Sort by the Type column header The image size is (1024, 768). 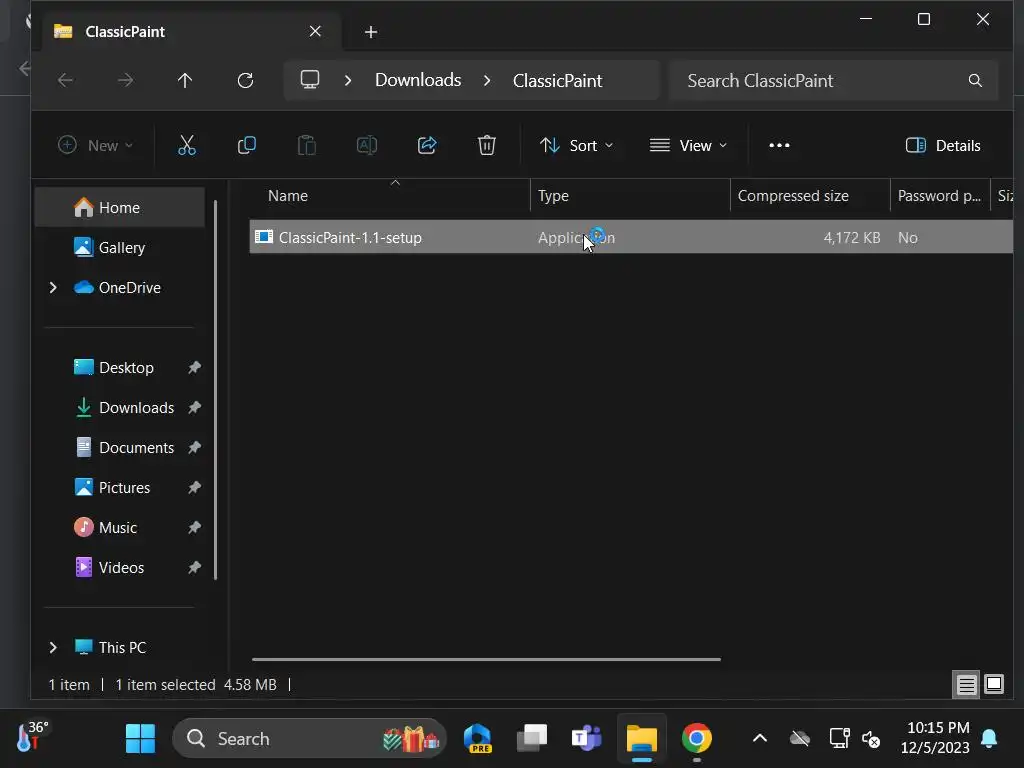click(x=630, y=195)
